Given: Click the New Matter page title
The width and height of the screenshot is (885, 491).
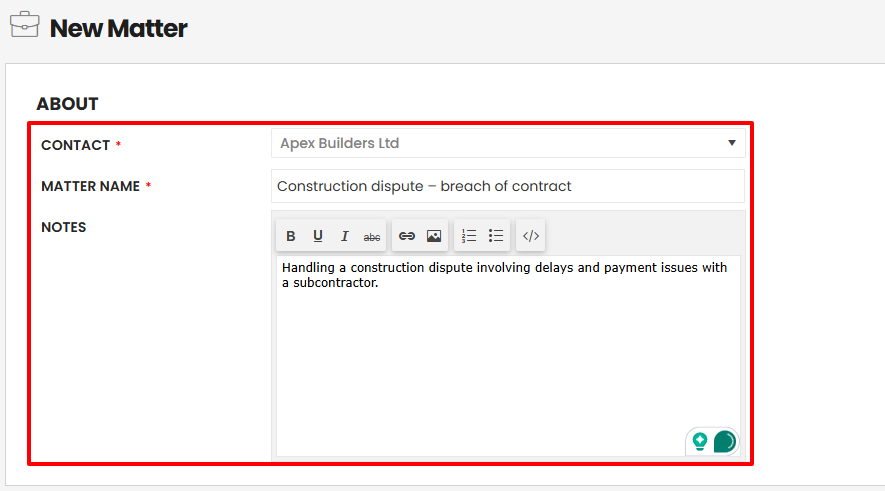Looking at the screenshot, I should (x=119, y=28).
